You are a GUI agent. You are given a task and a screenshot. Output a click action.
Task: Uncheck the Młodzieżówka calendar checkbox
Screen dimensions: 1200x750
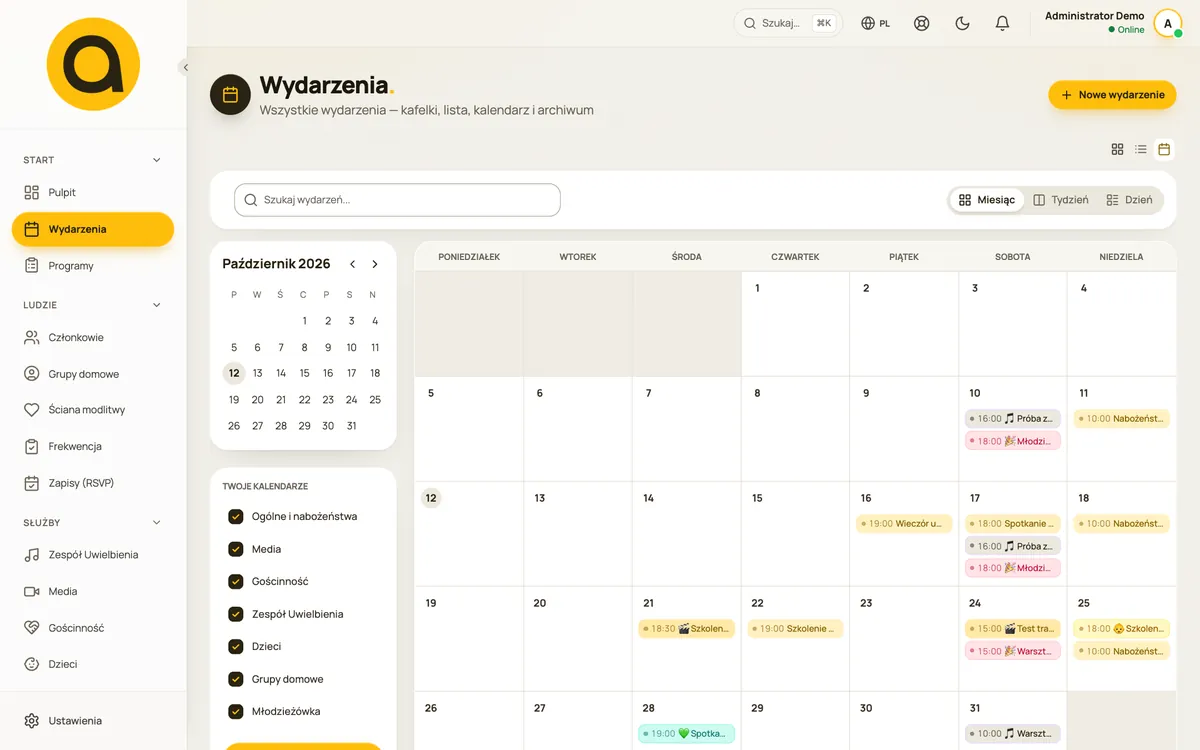pyautogui.click(x=236, y=711)
